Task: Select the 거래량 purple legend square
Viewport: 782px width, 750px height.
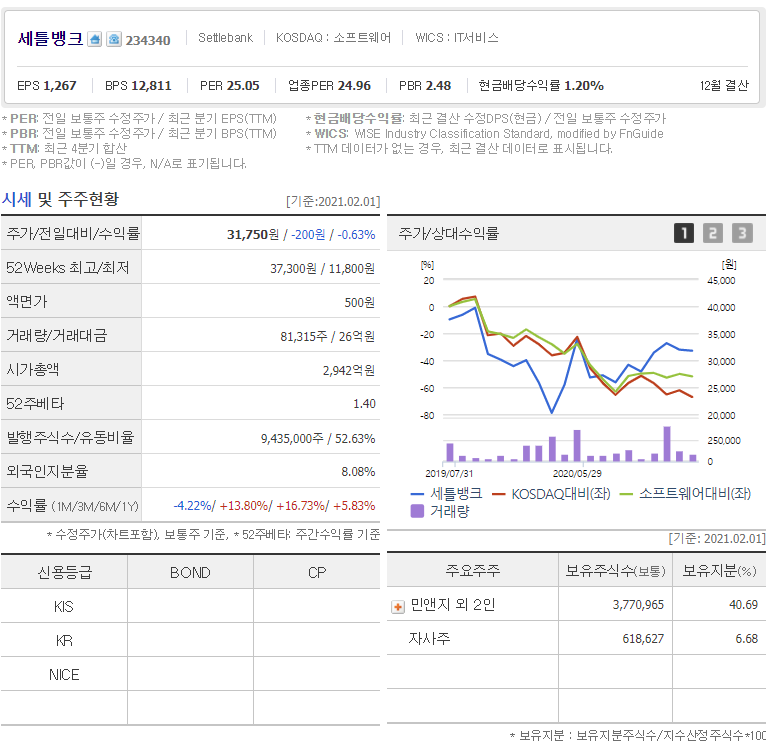Action: [x=417, y=511]
